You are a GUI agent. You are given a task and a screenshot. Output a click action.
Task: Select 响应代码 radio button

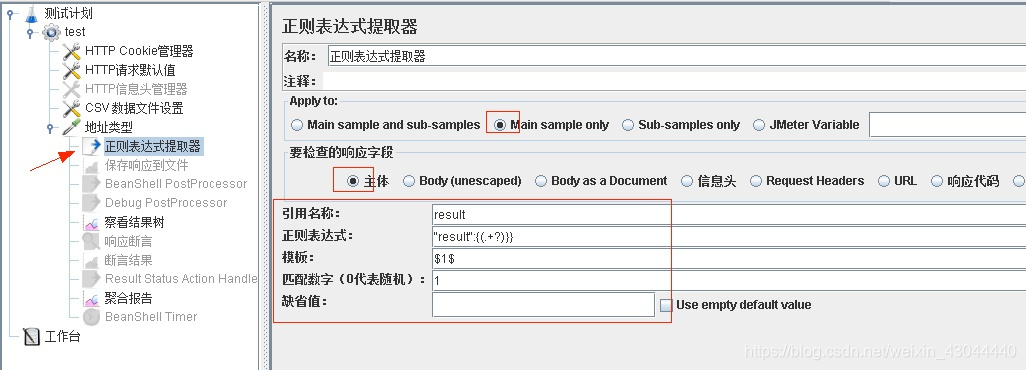tap(937, 181)
